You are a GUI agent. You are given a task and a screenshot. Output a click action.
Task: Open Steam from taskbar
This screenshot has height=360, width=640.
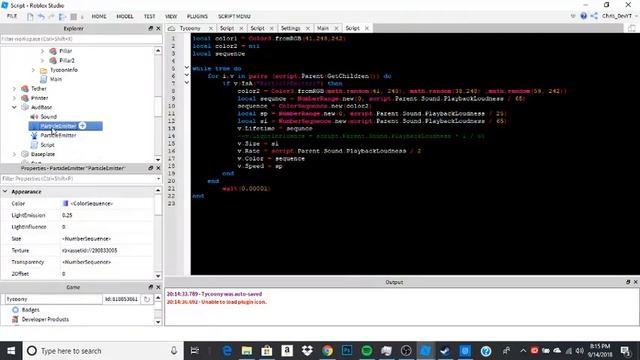445,351
